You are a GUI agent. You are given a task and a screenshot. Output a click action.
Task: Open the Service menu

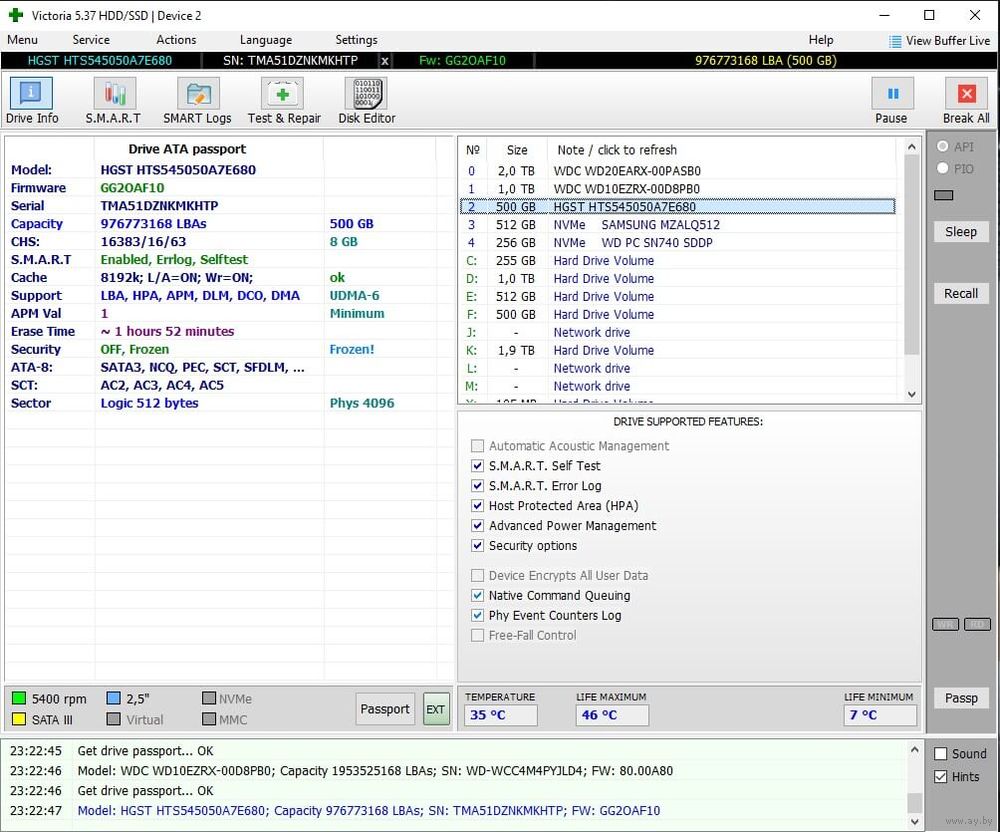[91, 40]
